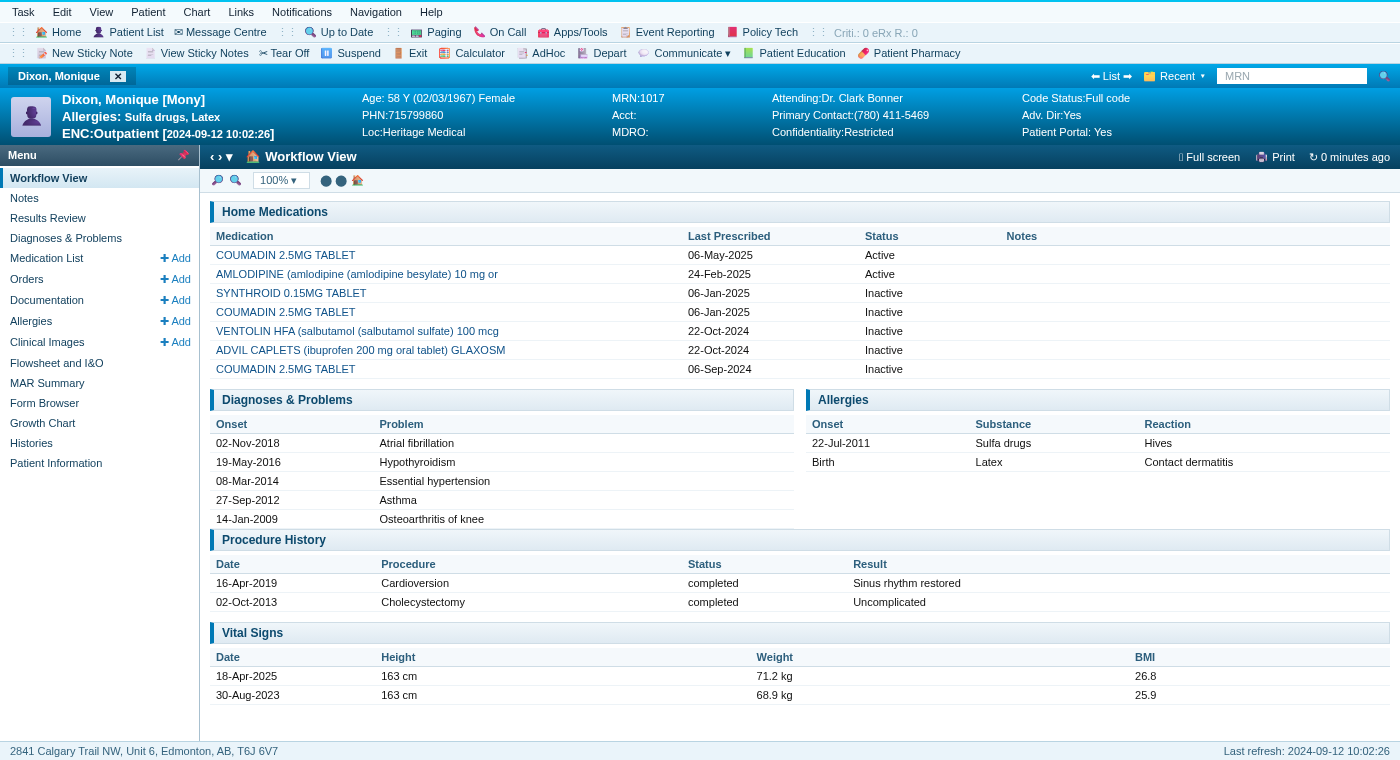The height and width of the screenshot is (760, 1400).
Task: Go back with the left chevron
Action: click(212, 157)
